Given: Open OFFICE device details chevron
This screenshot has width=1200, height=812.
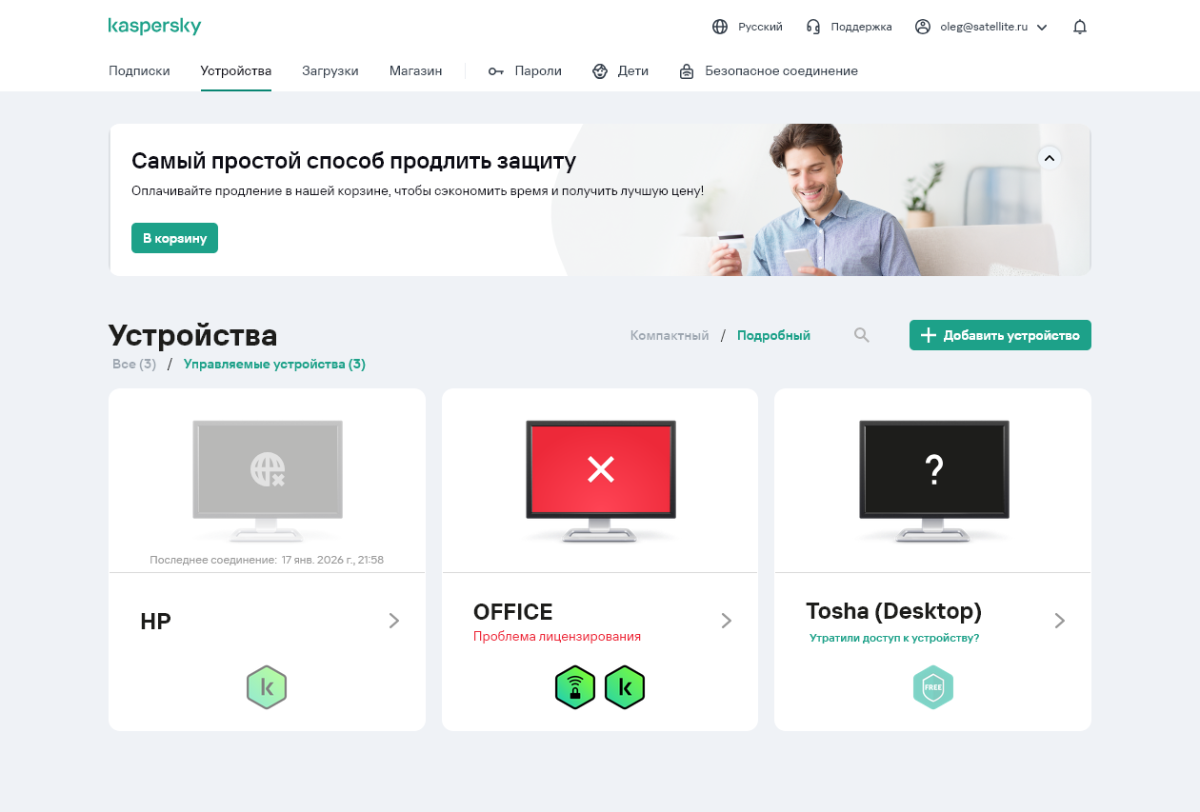Looking at the screenshot, I should [727, 621].
